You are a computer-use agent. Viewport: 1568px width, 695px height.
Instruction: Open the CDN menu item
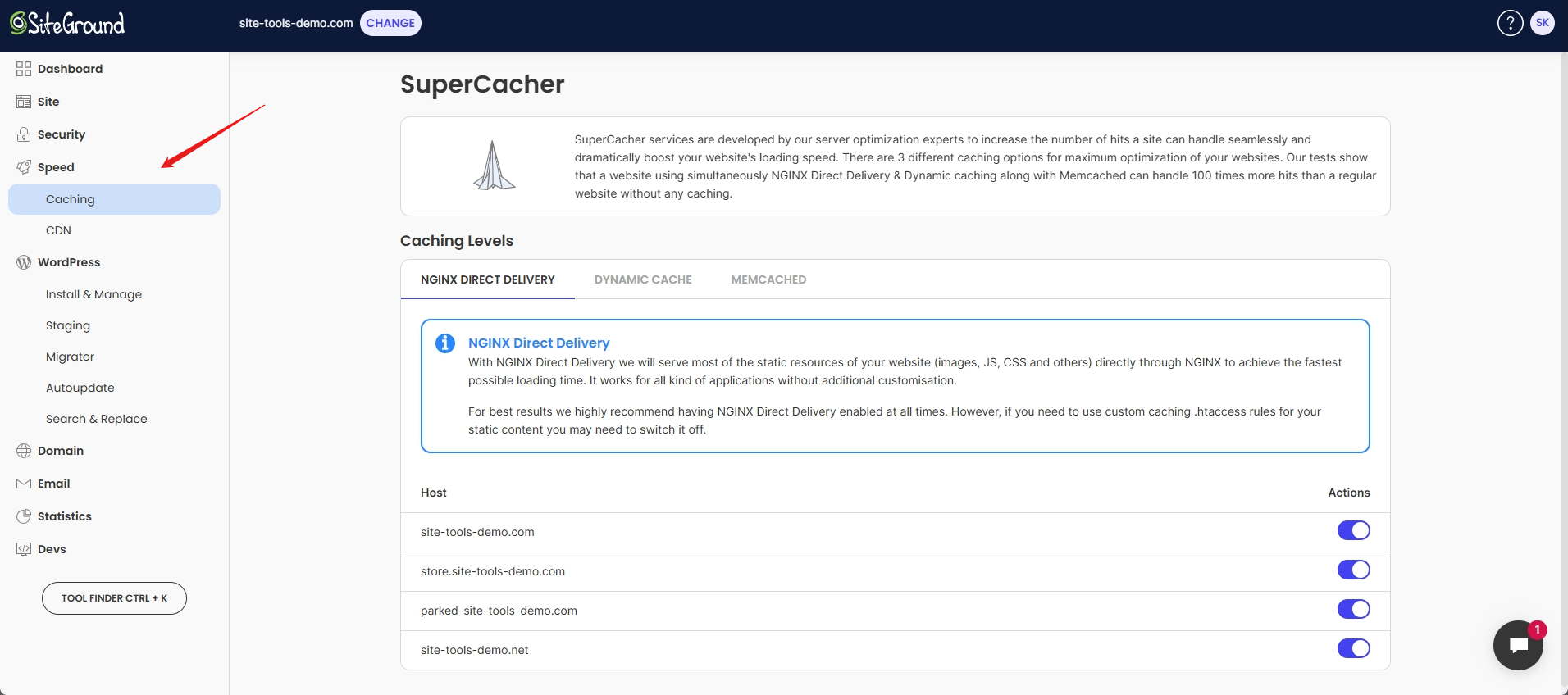114,230
